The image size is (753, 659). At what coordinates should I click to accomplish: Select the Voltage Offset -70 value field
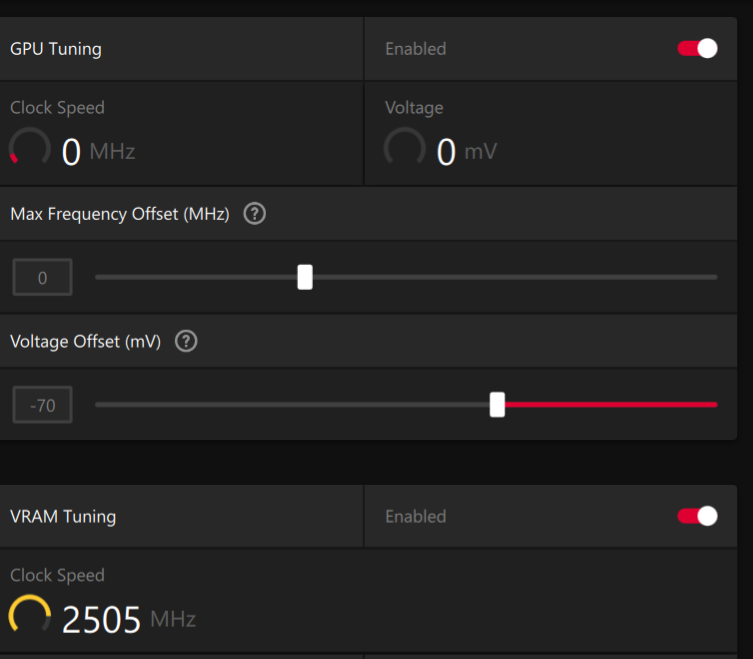[42, 405]
